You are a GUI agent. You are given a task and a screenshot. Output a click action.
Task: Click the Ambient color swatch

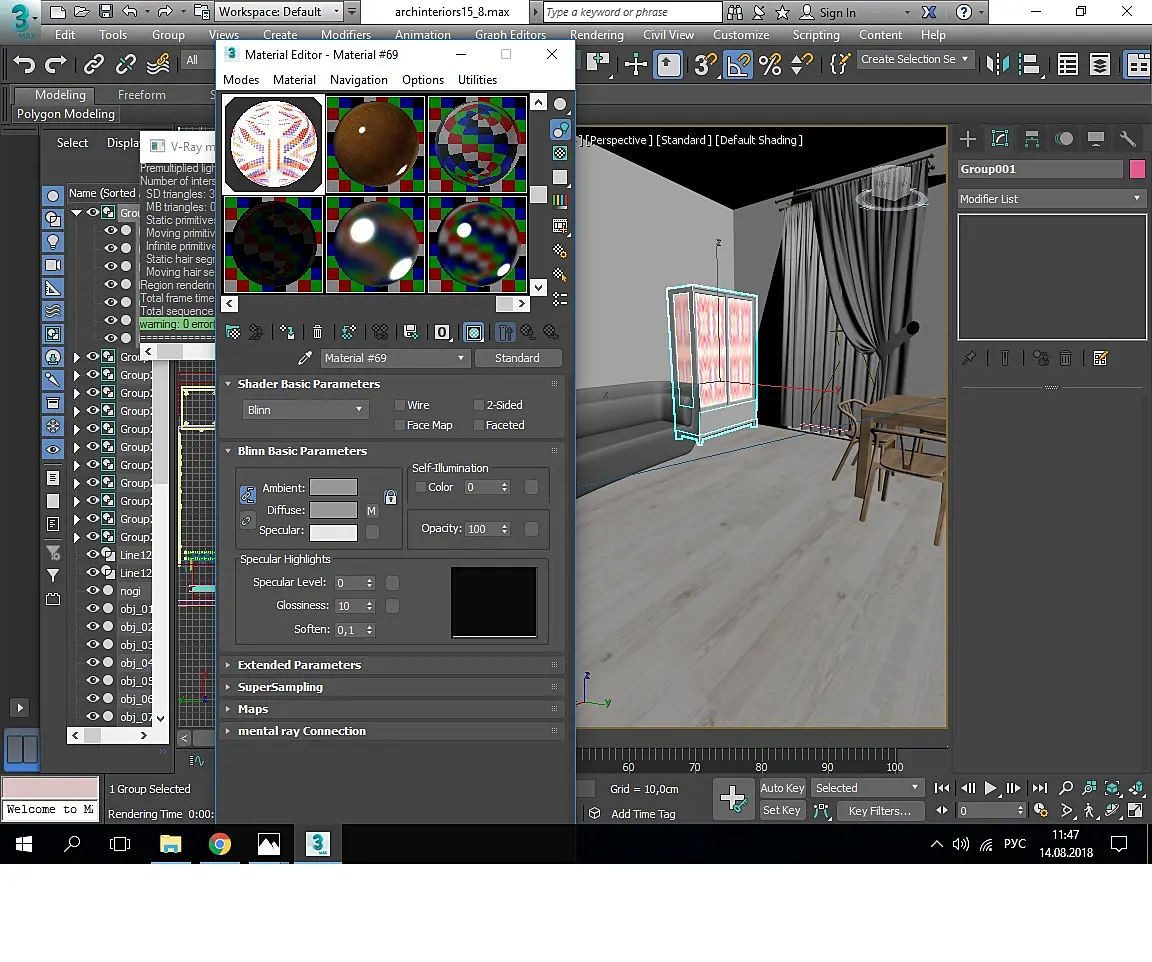(334, 487)
